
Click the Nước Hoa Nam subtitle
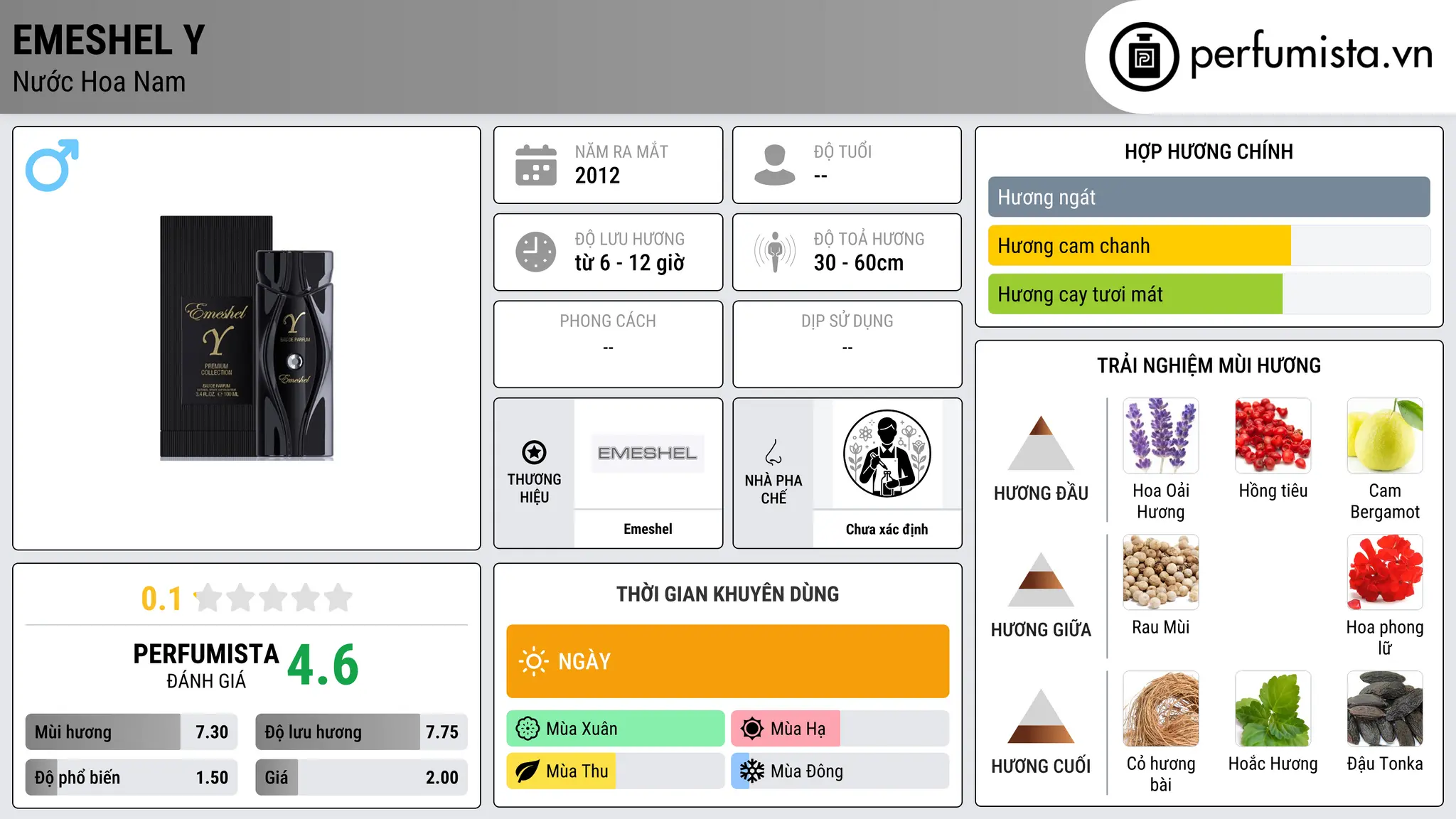pos(99,82)
